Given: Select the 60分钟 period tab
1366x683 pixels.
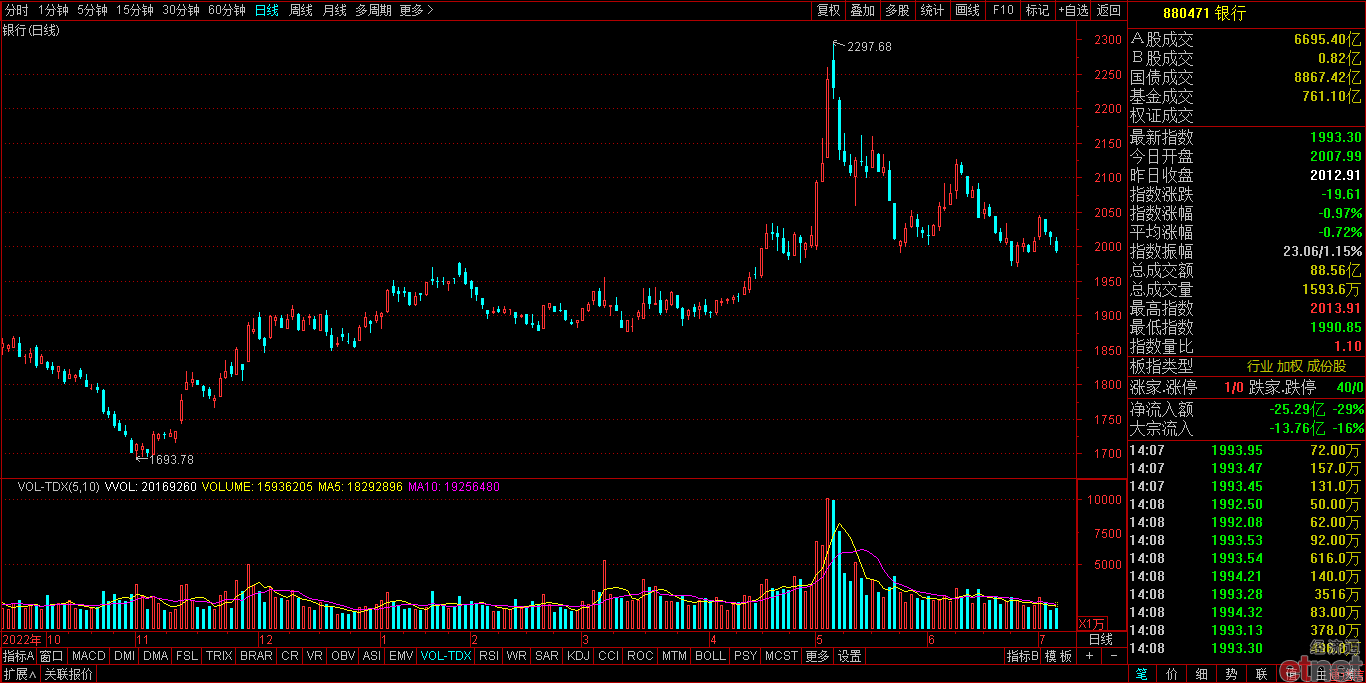Looking at the screenshot, I should click(x=227, y=10).
